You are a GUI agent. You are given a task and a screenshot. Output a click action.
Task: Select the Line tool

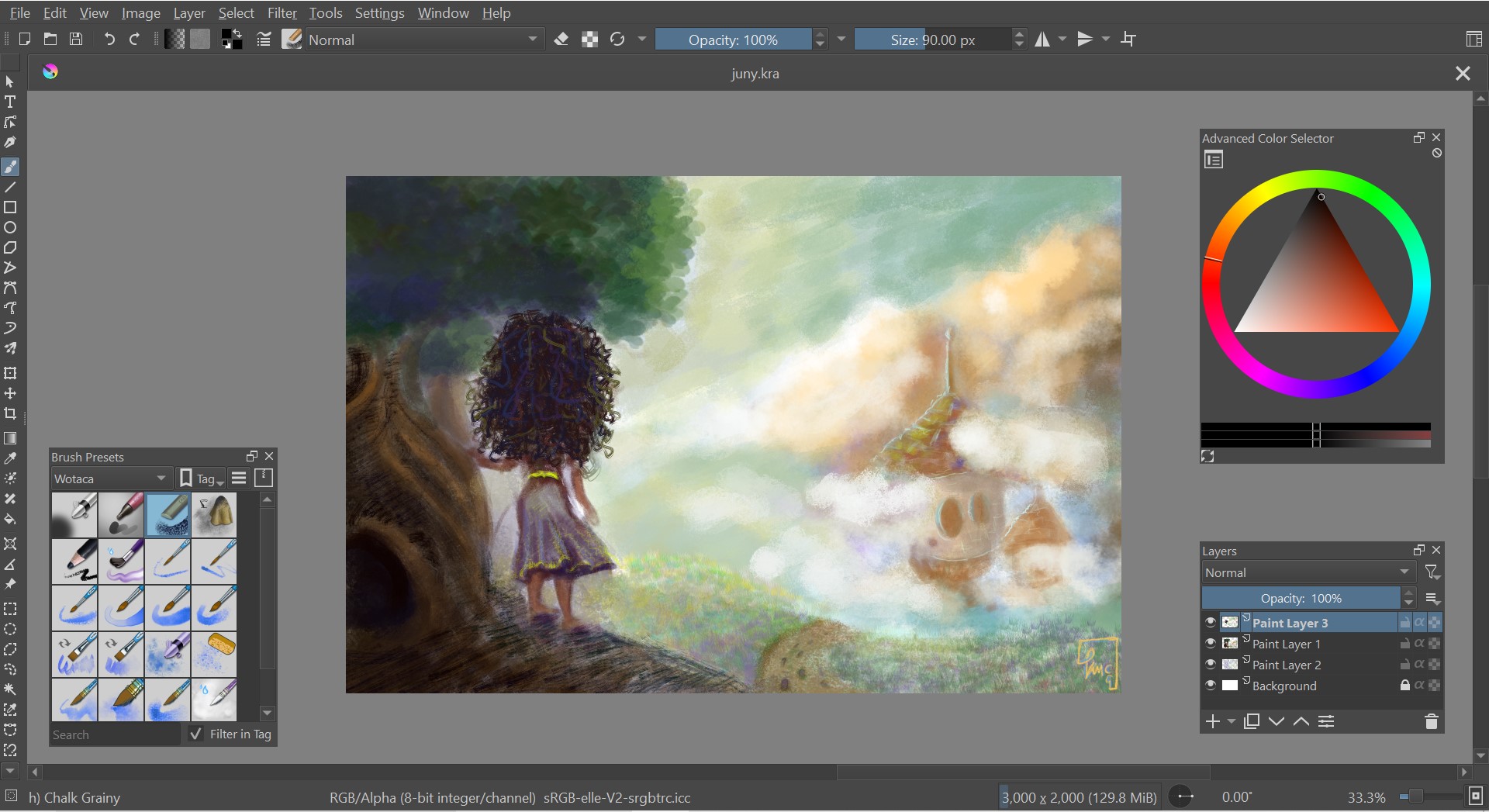[10, 187]
